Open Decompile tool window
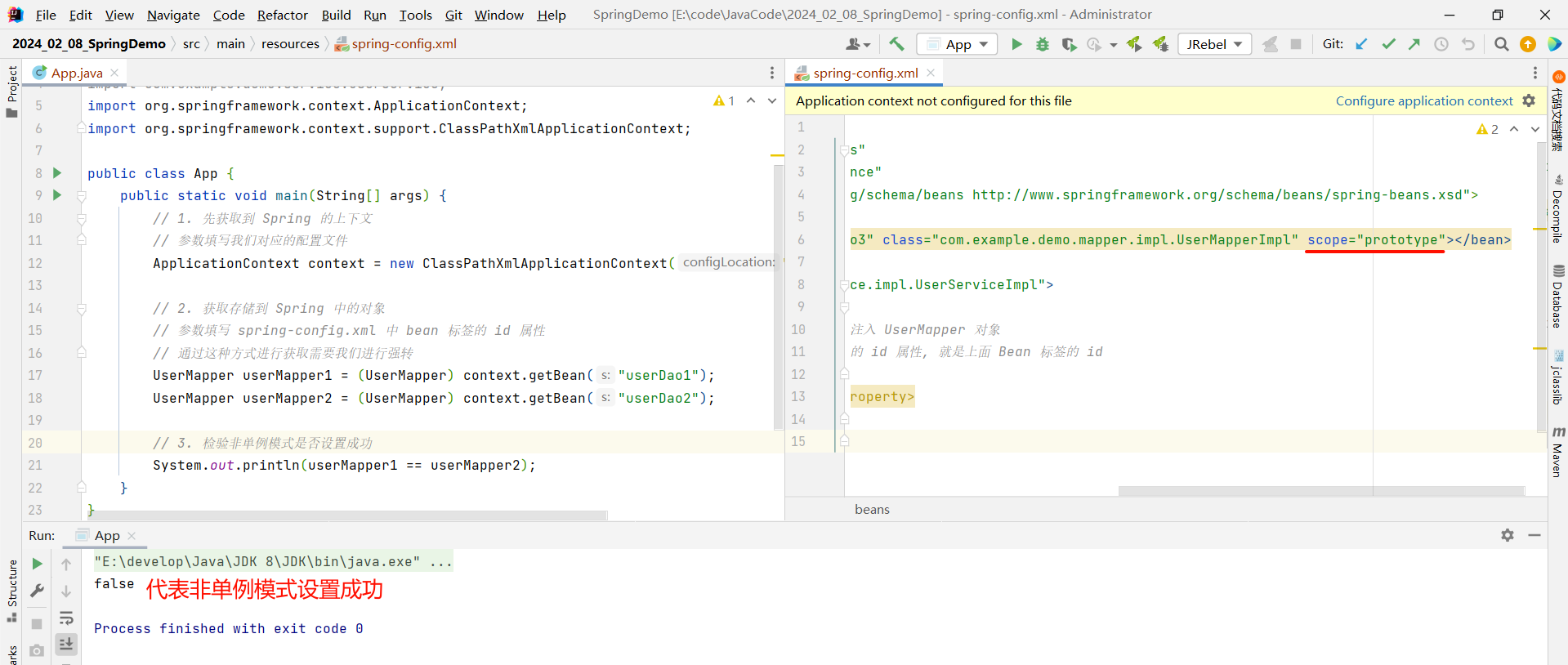The image size is (1568, 665). click(1558, 209)
